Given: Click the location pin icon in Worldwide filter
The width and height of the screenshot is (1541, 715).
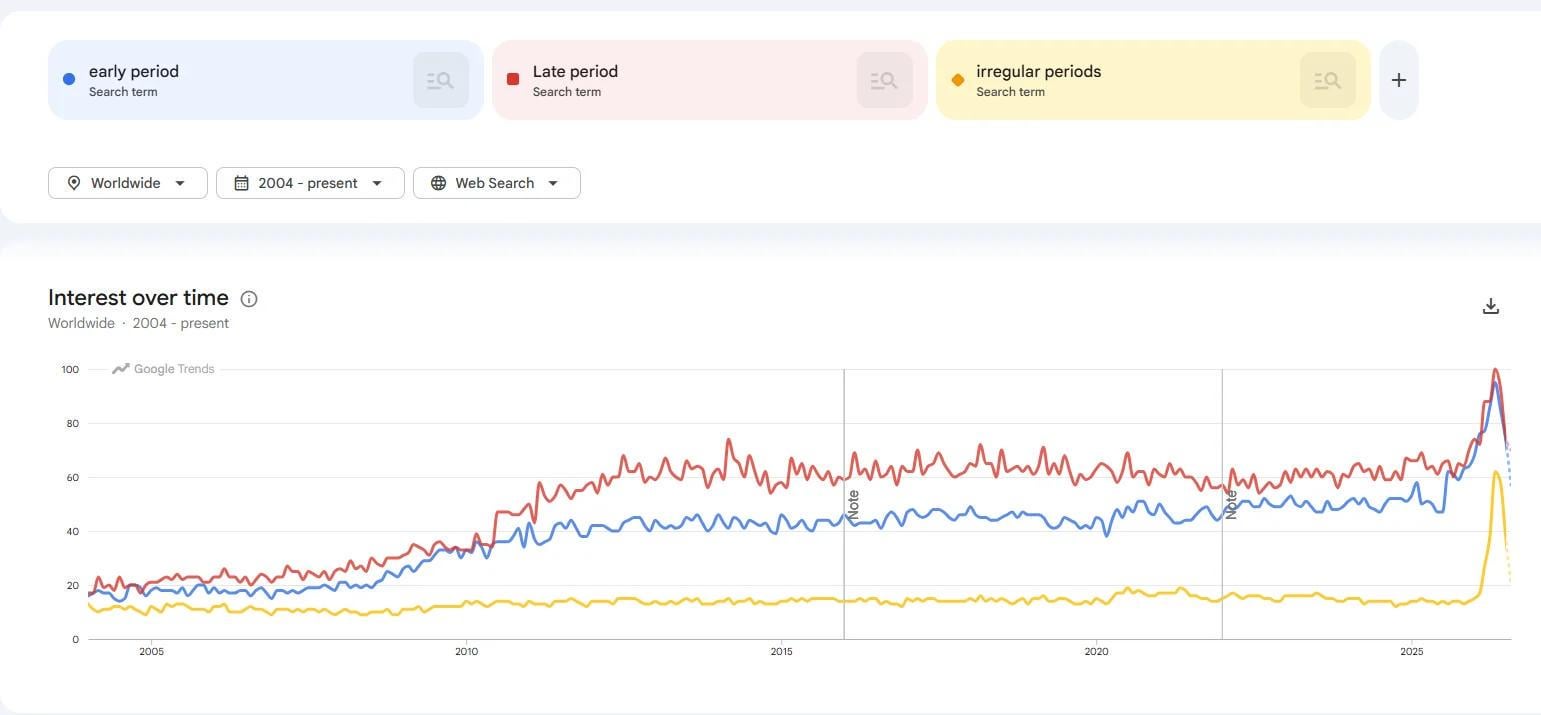Looking at the screenshot, I should pyautogui.click(x=73, y=183).
